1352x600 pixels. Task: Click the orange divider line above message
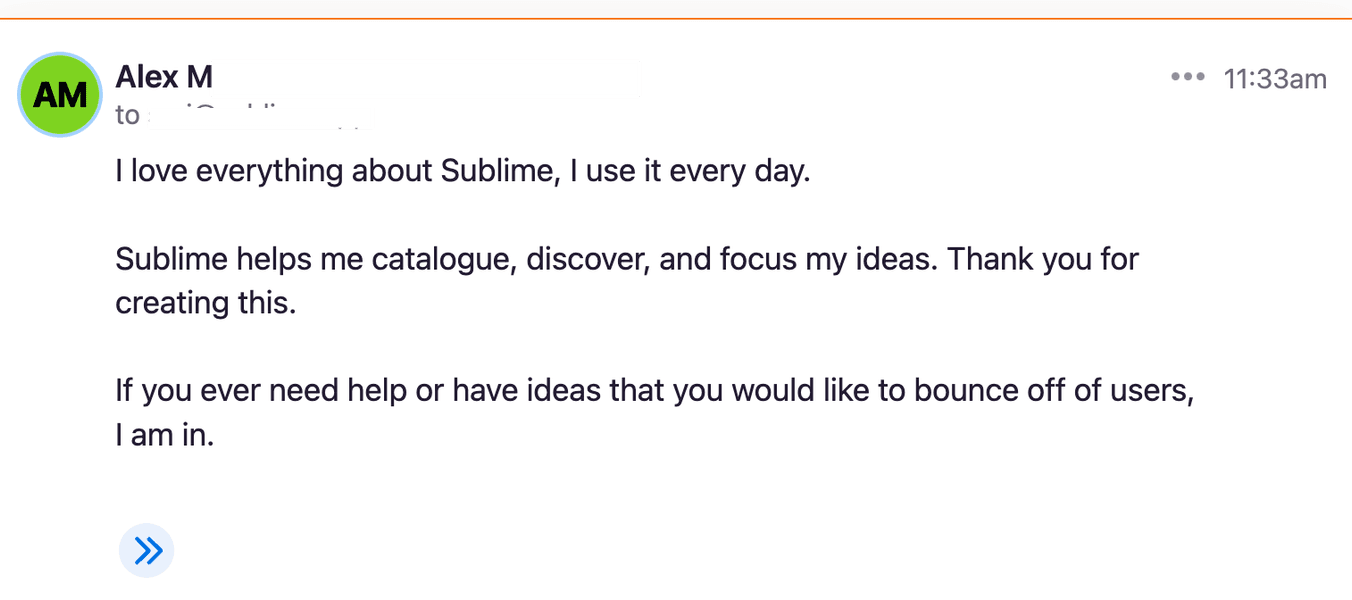coord(676,18)
